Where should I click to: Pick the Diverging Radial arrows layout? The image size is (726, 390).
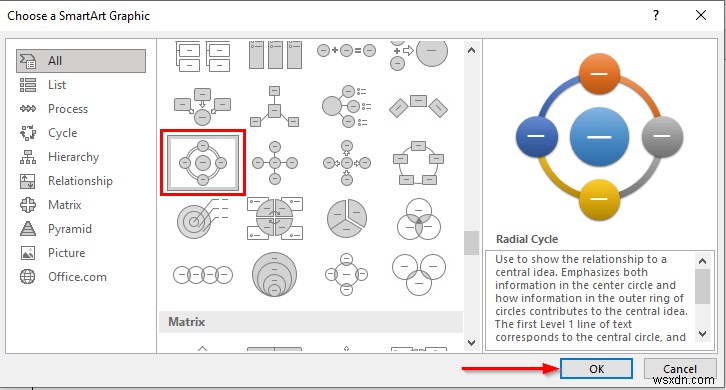pyautogui.click(x=347, y=163)
